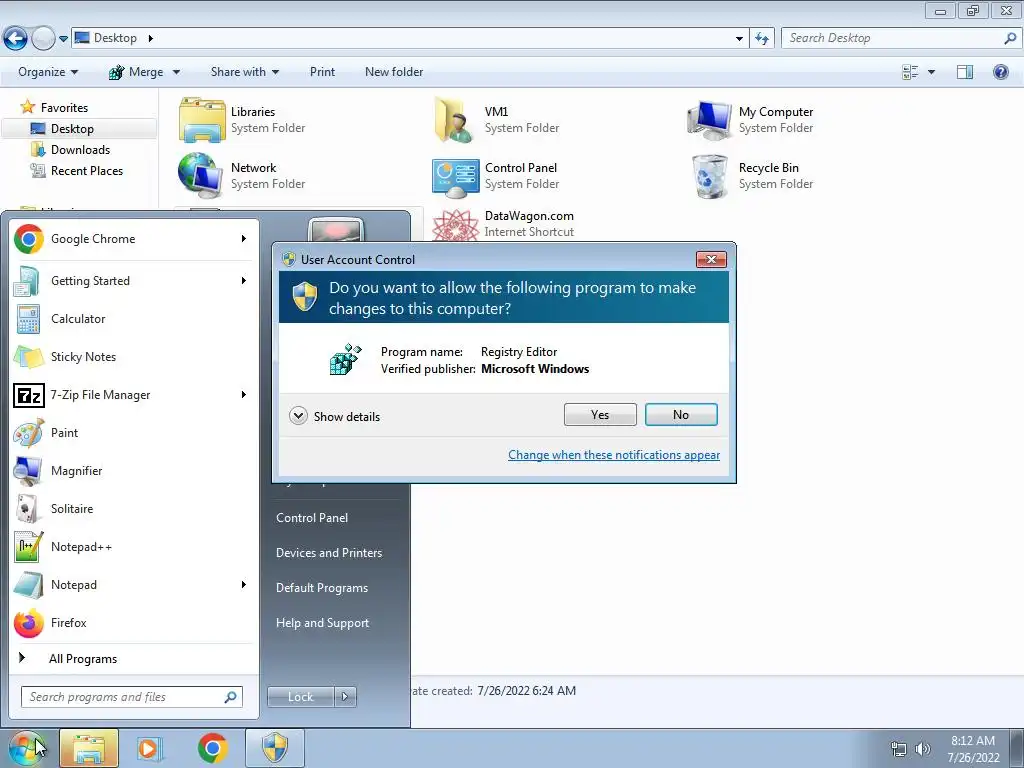Open Share with dropdown menu

245,72
